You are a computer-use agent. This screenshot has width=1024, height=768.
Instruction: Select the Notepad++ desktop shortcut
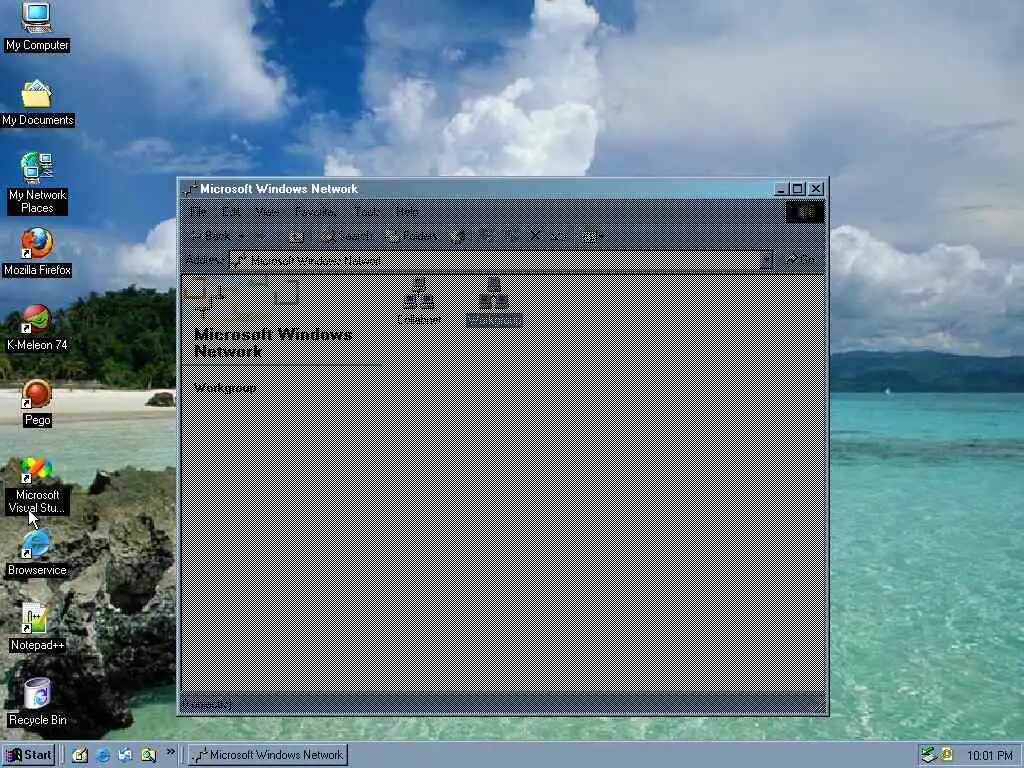coord(37,628)
